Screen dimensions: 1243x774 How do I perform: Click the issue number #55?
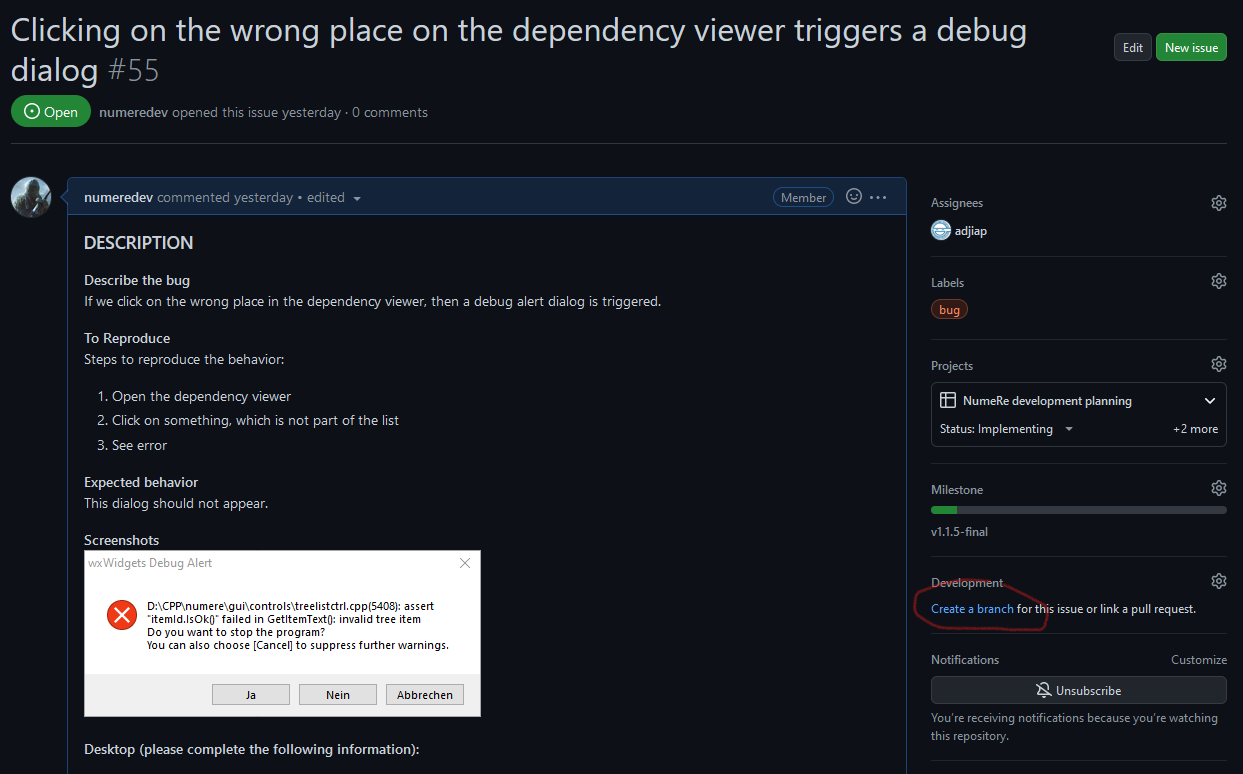pyautogui.click(x=133, y=70)
